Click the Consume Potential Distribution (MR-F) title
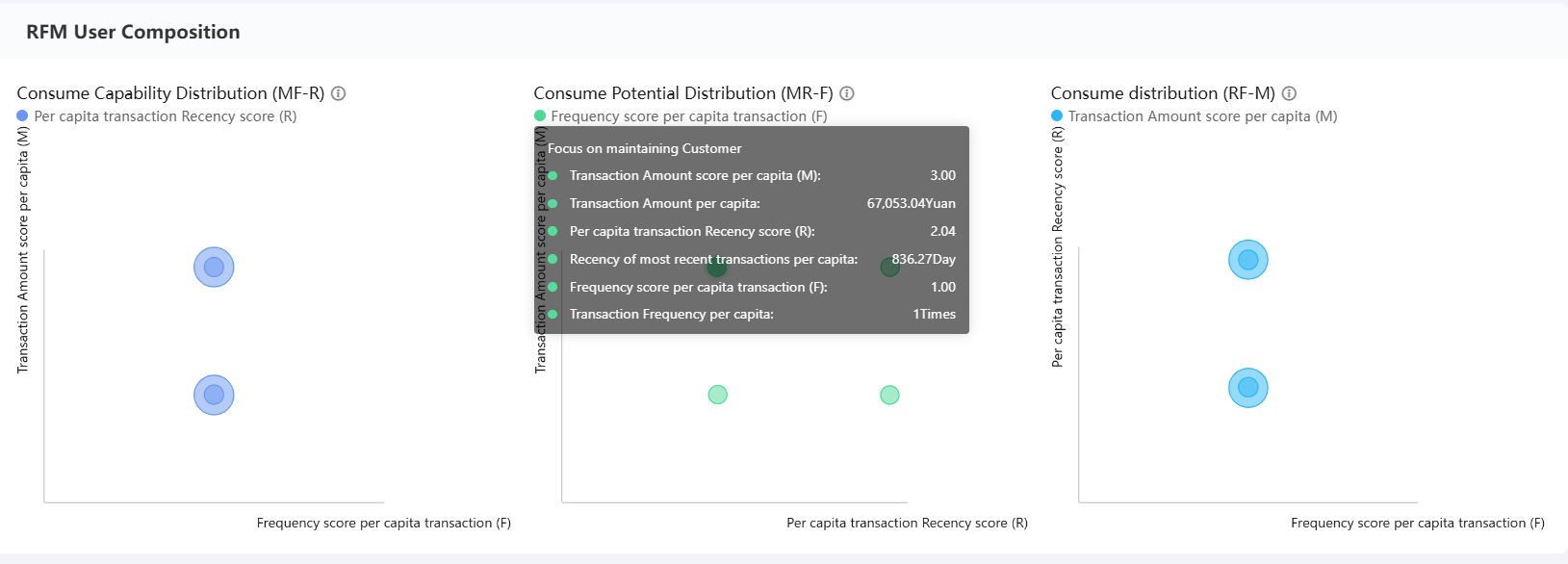 [683, 93]
